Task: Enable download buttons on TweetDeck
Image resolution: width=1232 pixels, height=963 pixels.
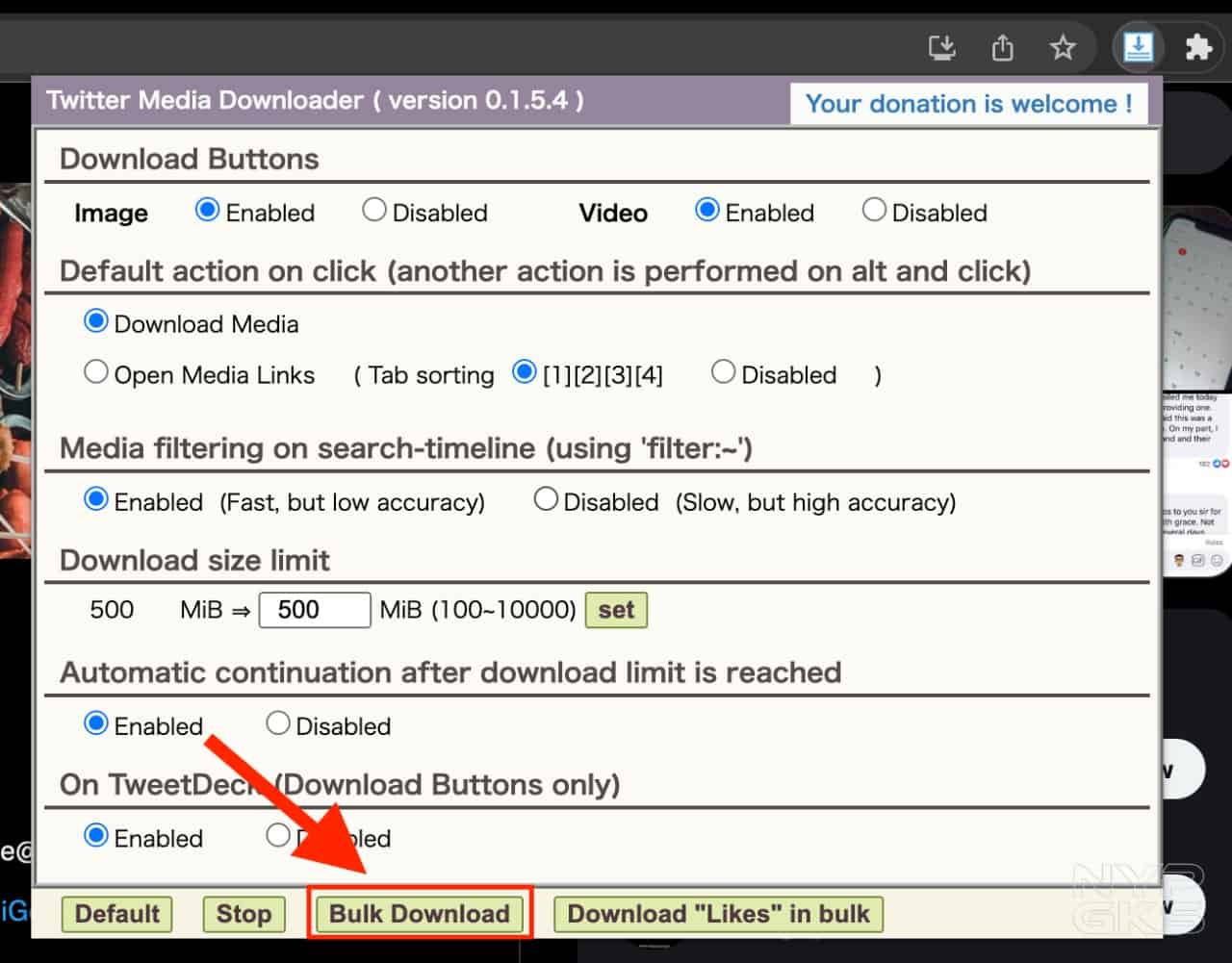Action: [x=95, y=835]
